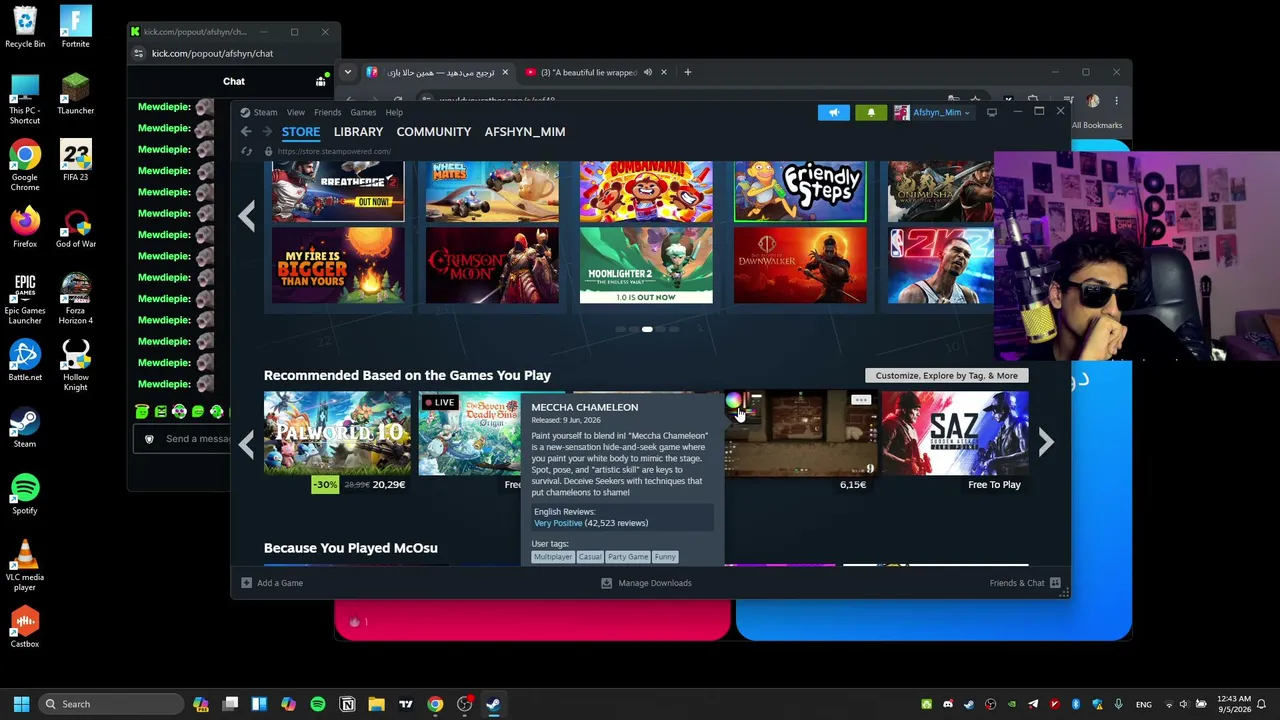1280x720 pixels.
Task: Show previous featured games carousel arrow
Action: tap(246, 215)
